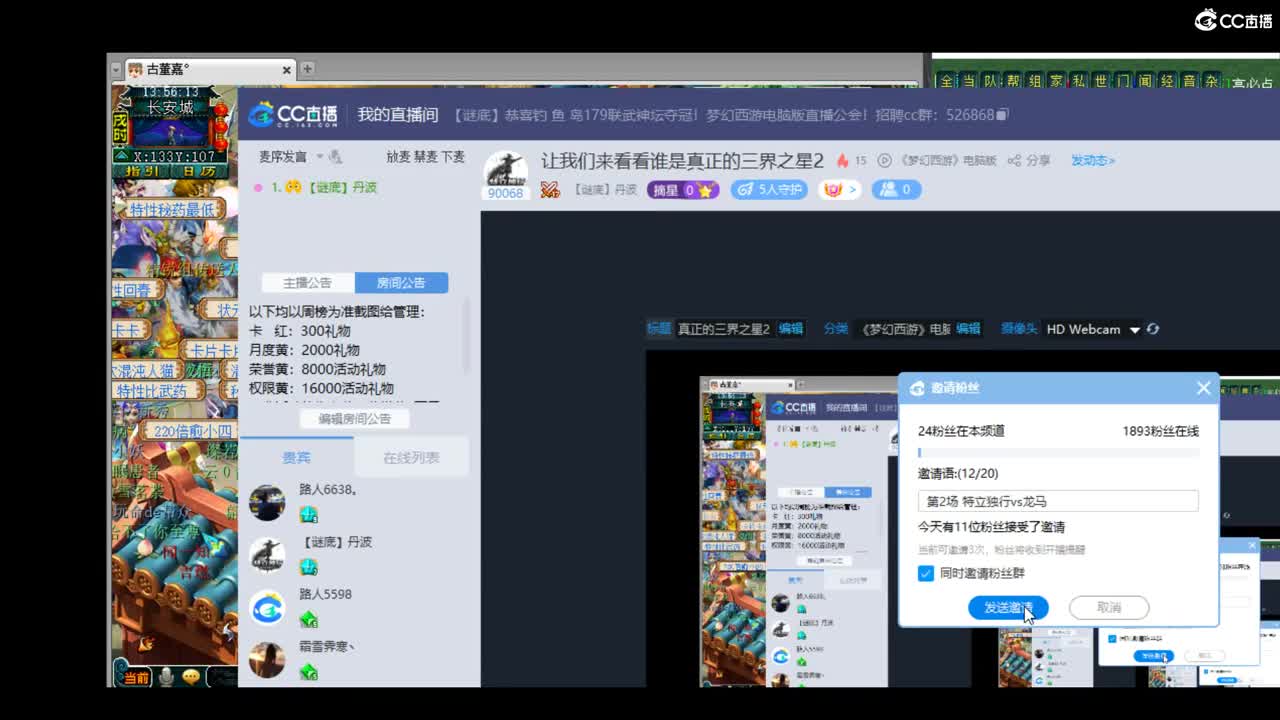Click the play icon before 《梦幻西游》电脑版
This screenshot has width=1280, height=720.
pyautogui.click(x=884, y=160)
